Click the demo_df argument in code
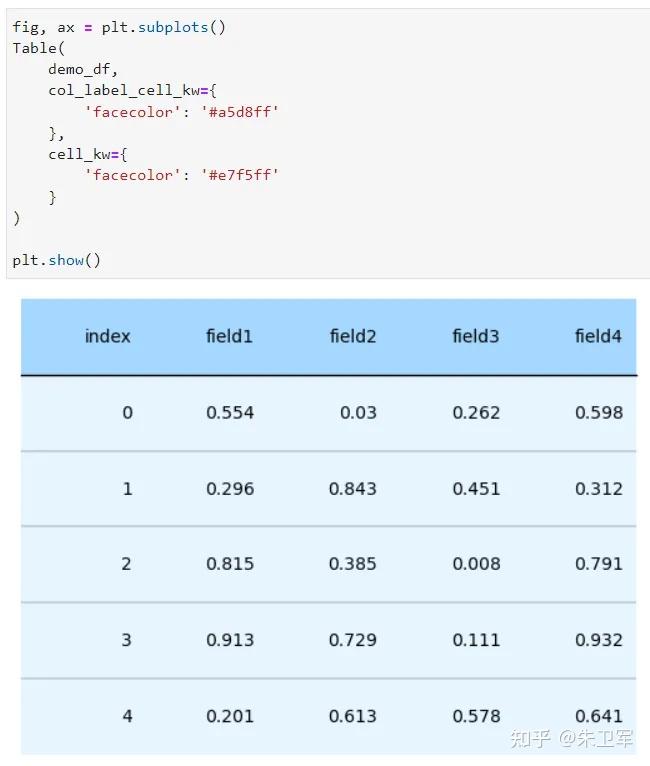Image resolution: width=650 pixels, height=766 pixels. pos(79,70)
